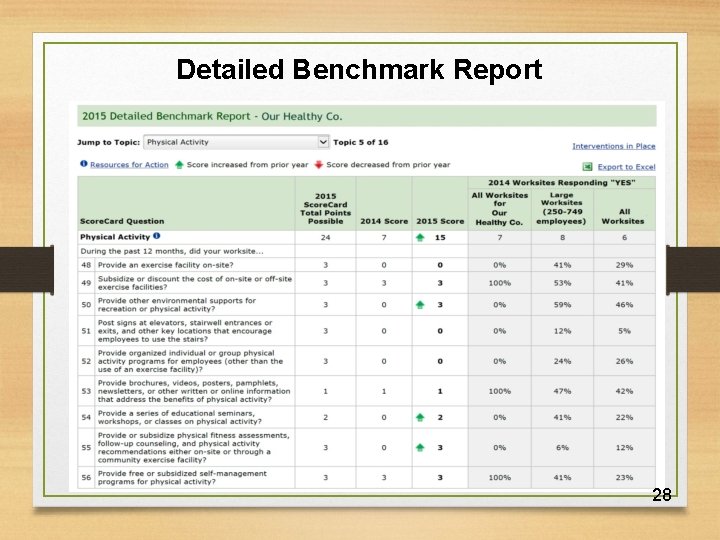
Task: Click green arrow in question 50 row
Action: 420,304
